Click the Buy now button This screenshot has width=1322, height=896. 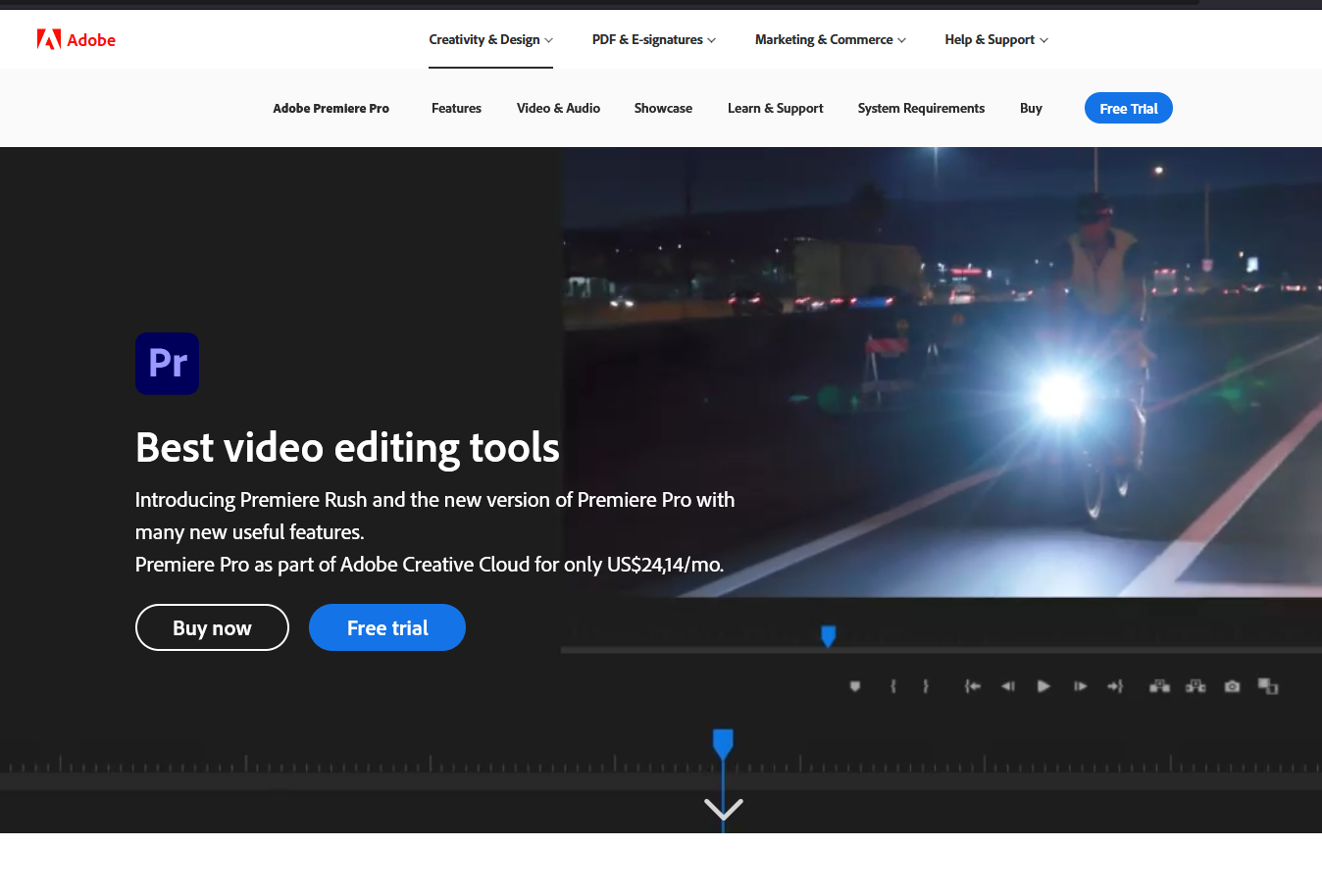click(212, 627)
